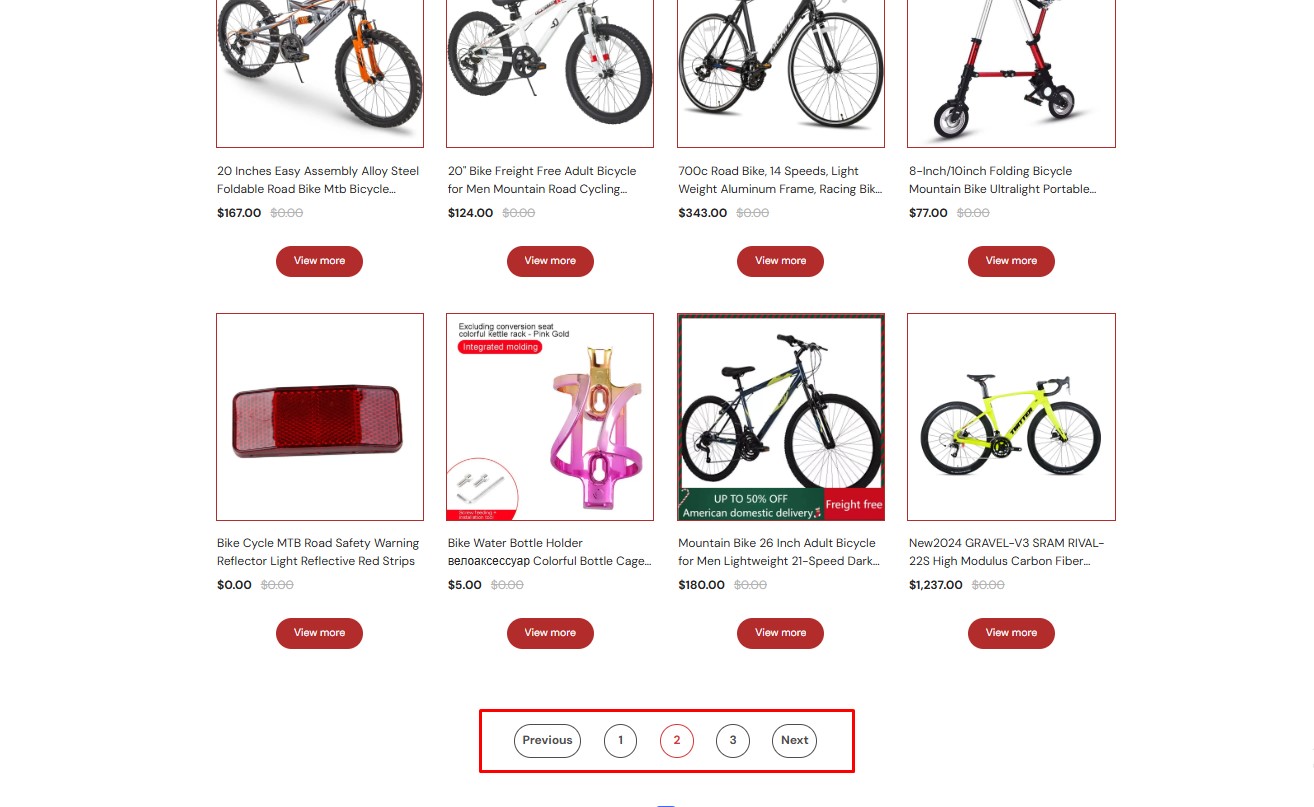Open the black 700c road bike image
1314x807 pixels.
coord(781,73)
